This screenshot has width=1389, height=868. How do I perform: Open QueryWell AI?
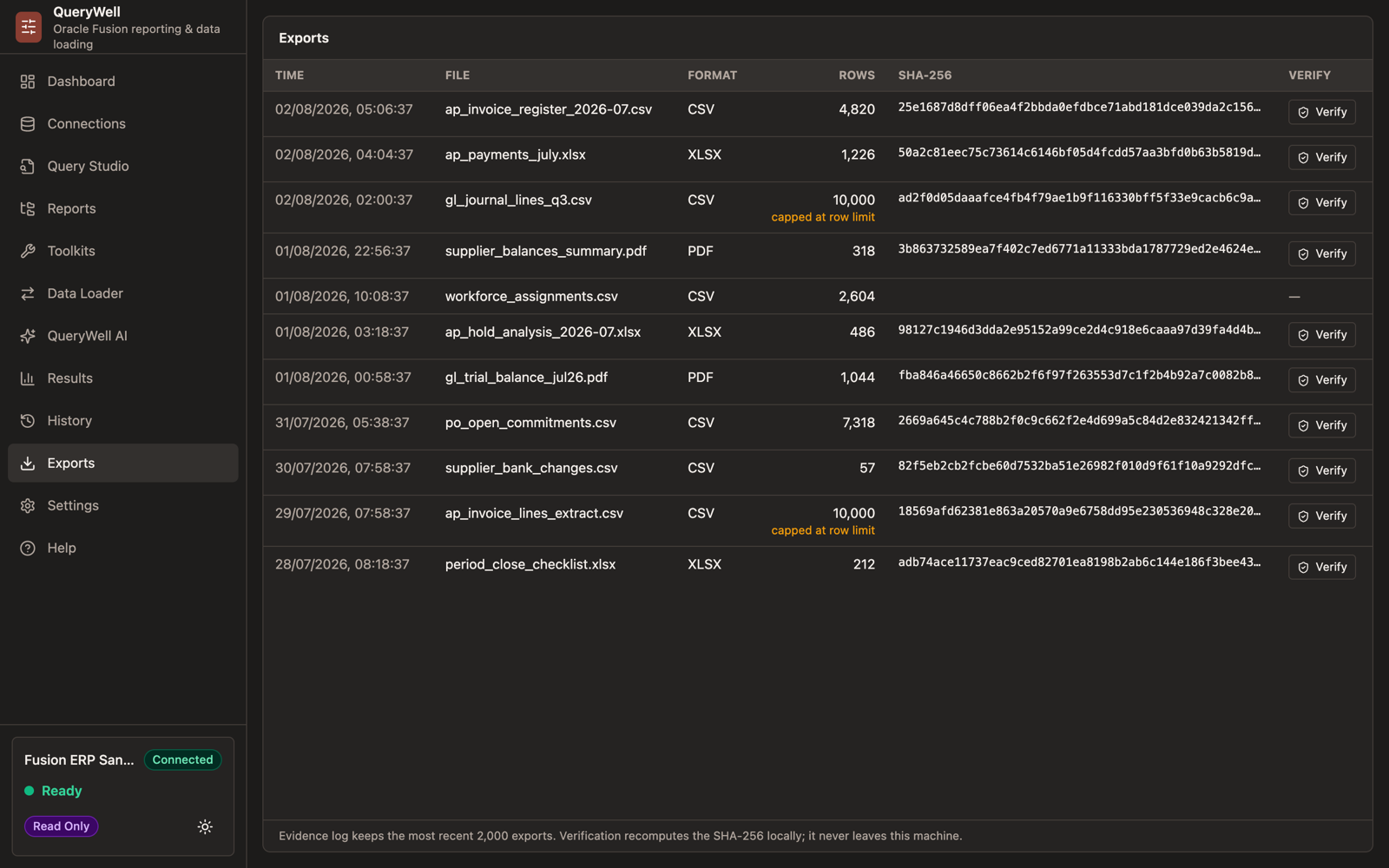point(123,336)
